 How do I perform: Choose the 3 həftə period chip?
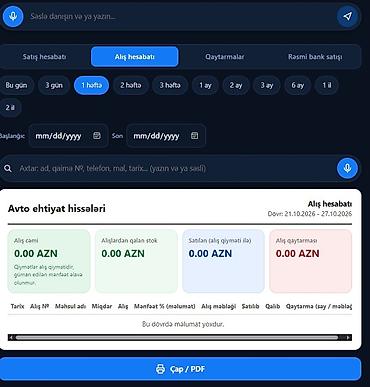pyautogui.click(x=170, y=85)
